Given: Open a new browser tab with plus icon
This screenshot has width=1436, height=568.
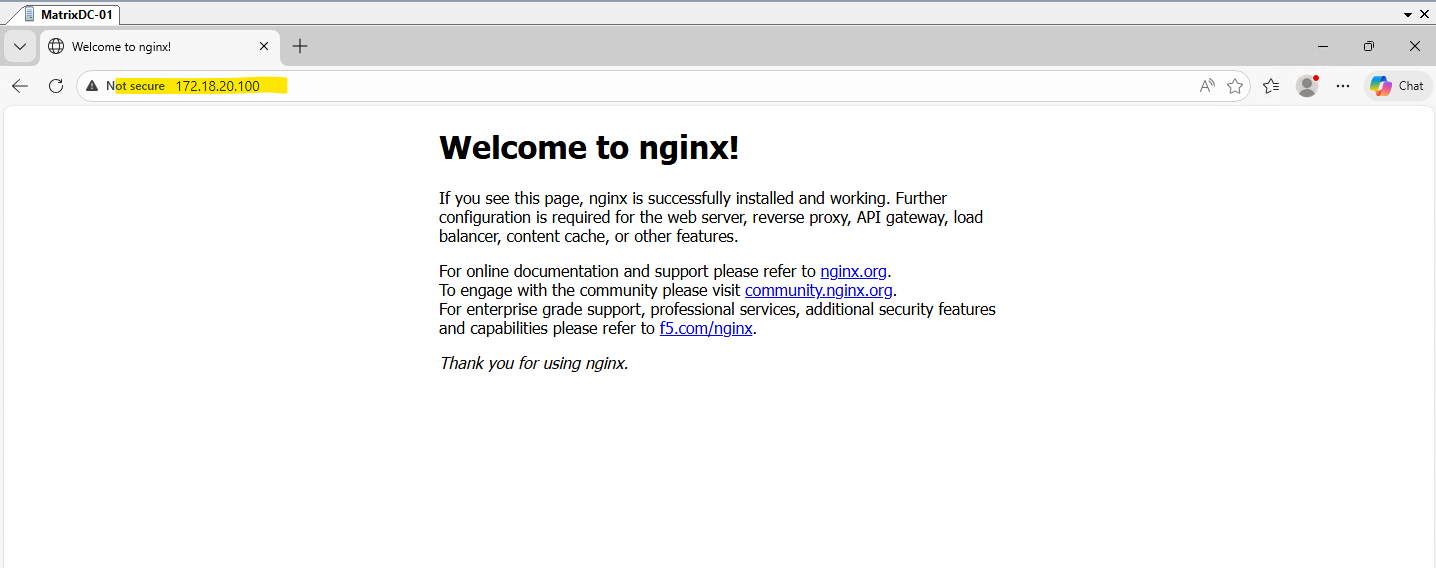Looking at the screenshot, I should [x=300, y=46].
